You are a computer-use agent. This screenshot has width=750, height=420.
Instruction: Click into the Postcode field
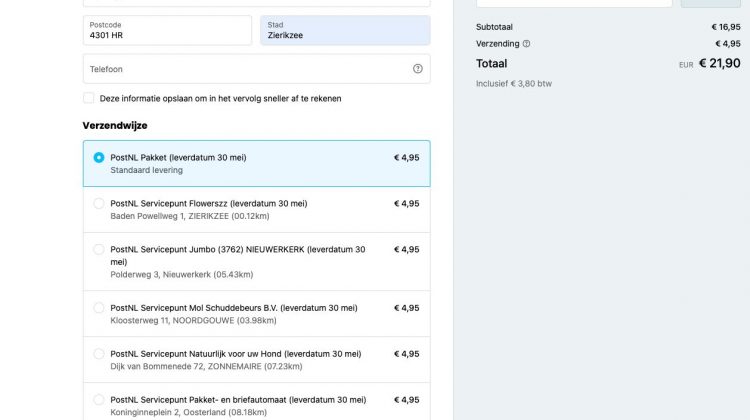167,30
